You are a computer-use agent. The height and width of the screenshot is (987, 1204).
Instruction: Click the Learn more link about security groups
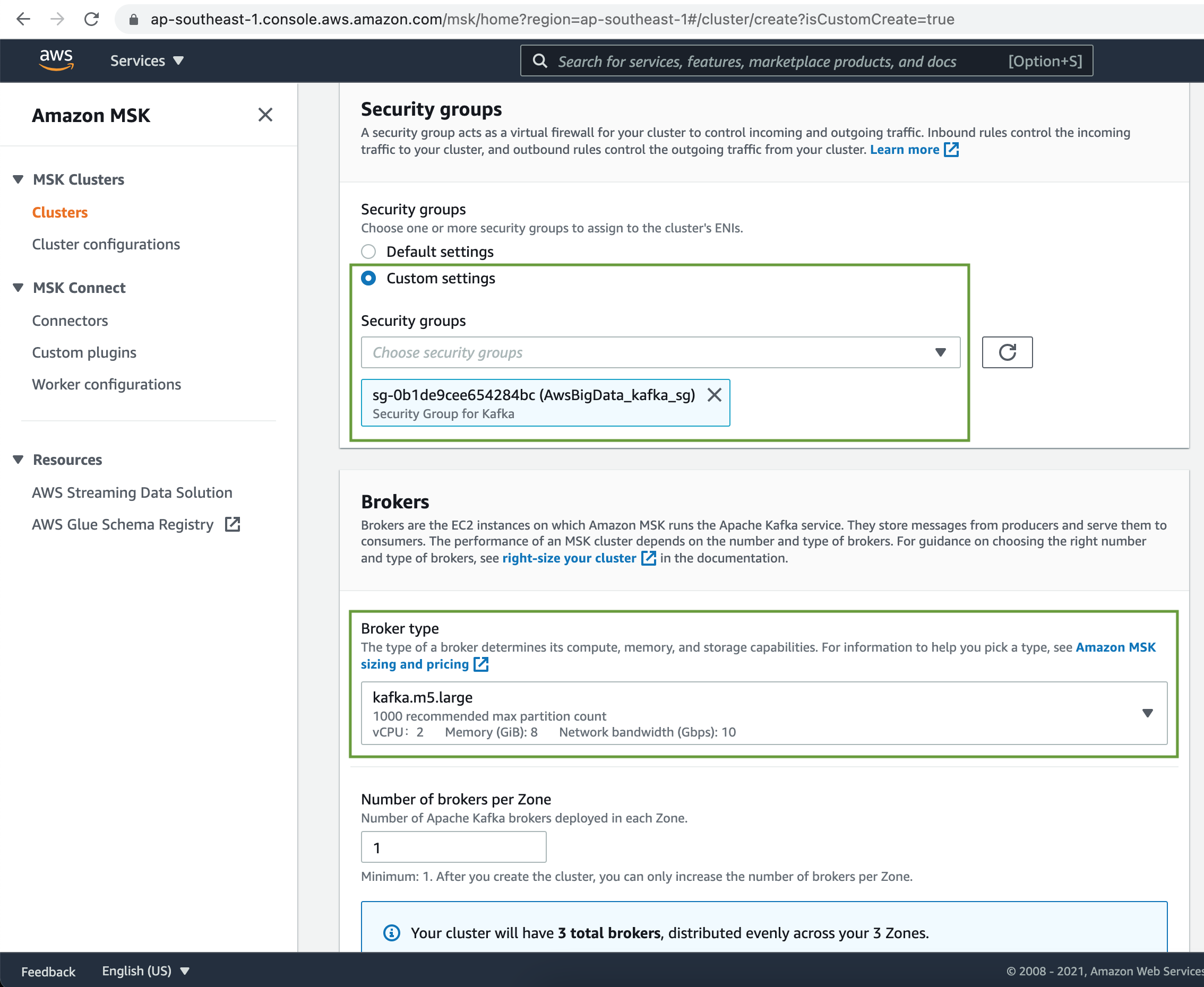[904, 150]
